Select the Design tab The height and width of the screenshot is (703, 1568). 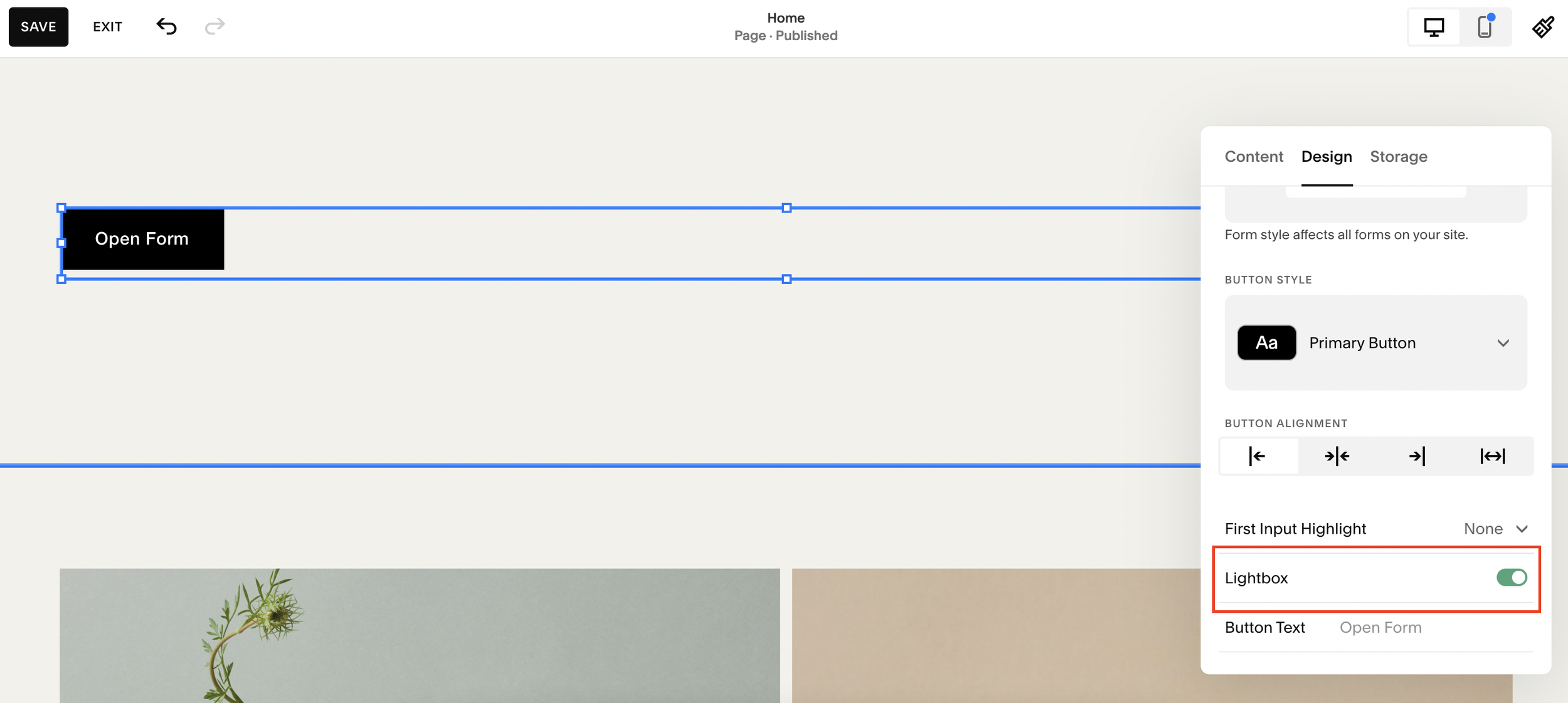[1326, 156]
